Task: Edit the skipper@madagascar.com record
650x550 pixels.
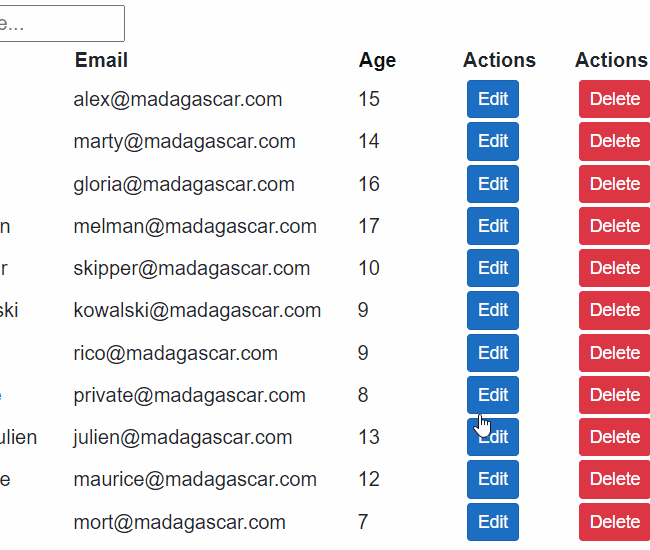Action: [x=493, y=268]
